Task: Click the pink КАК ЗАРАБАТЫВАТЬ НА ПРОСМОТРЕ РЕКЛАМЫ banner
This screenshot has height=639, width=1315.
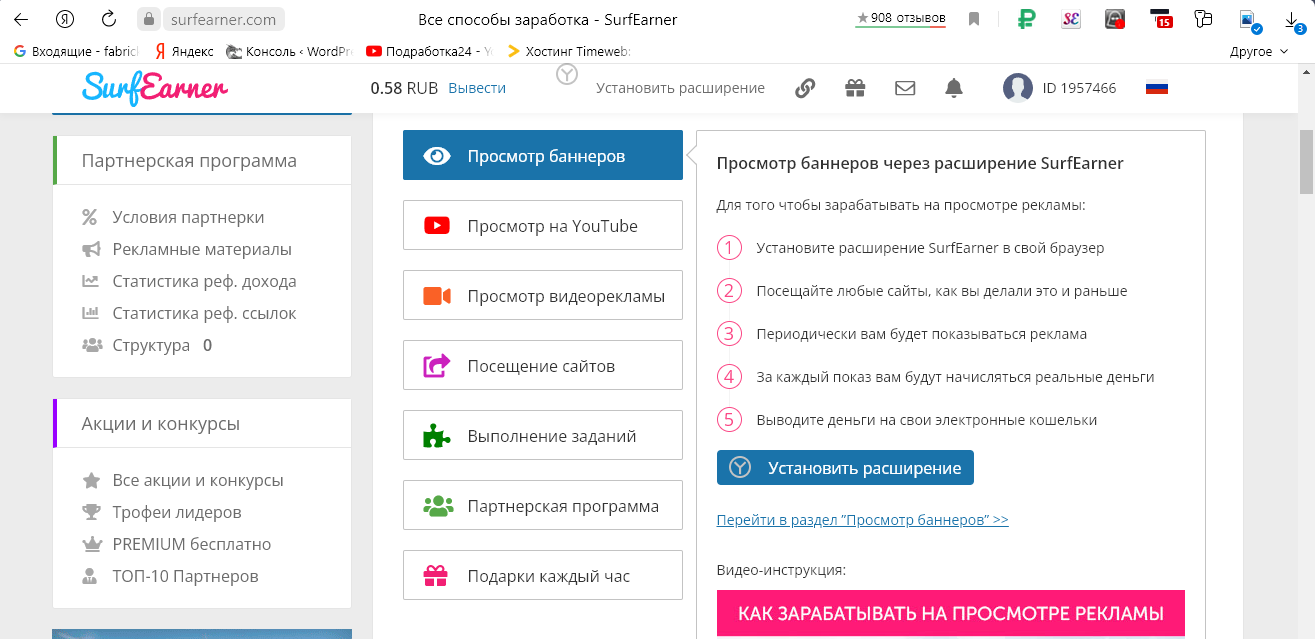Action: point(950,613)
